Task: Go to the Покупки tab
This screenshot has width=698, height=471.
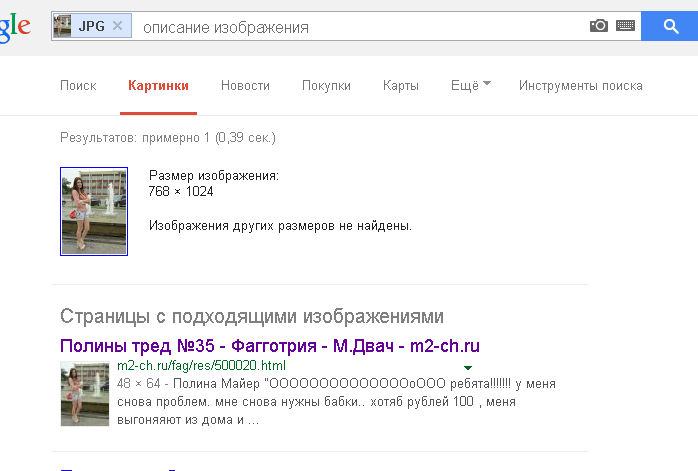Action: coord(326,85)
